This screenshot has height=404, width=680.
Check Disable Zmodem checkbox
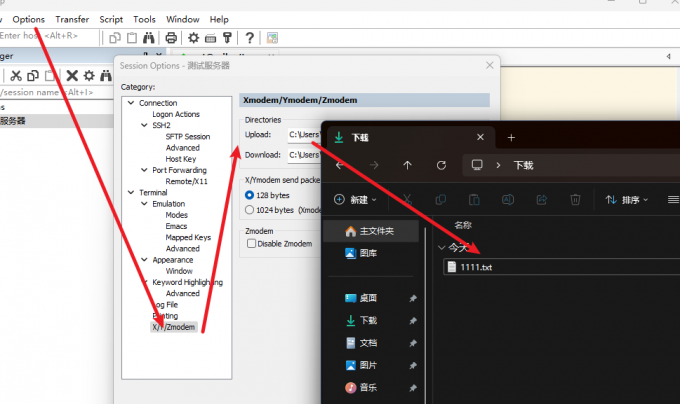pos(251,244)
